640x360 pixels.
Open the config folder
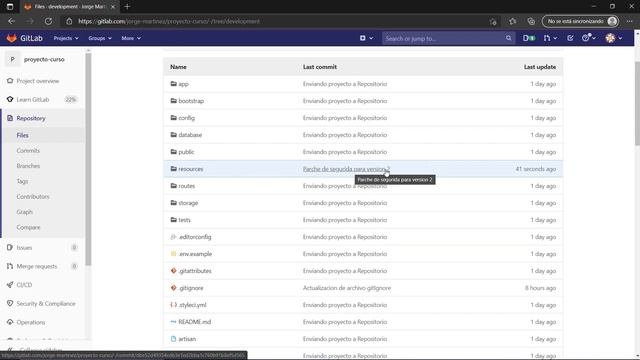click(x=187, y=118)
